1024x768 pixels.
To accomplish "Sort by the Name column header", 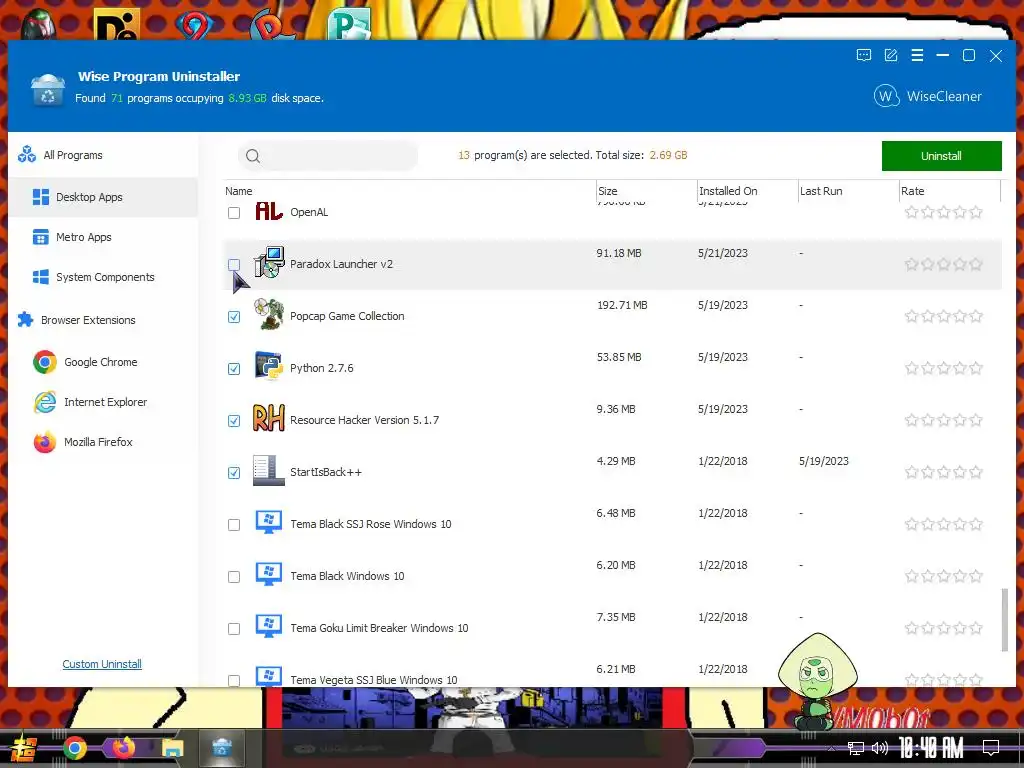I will pyautogui.click(x=239, y=191).
